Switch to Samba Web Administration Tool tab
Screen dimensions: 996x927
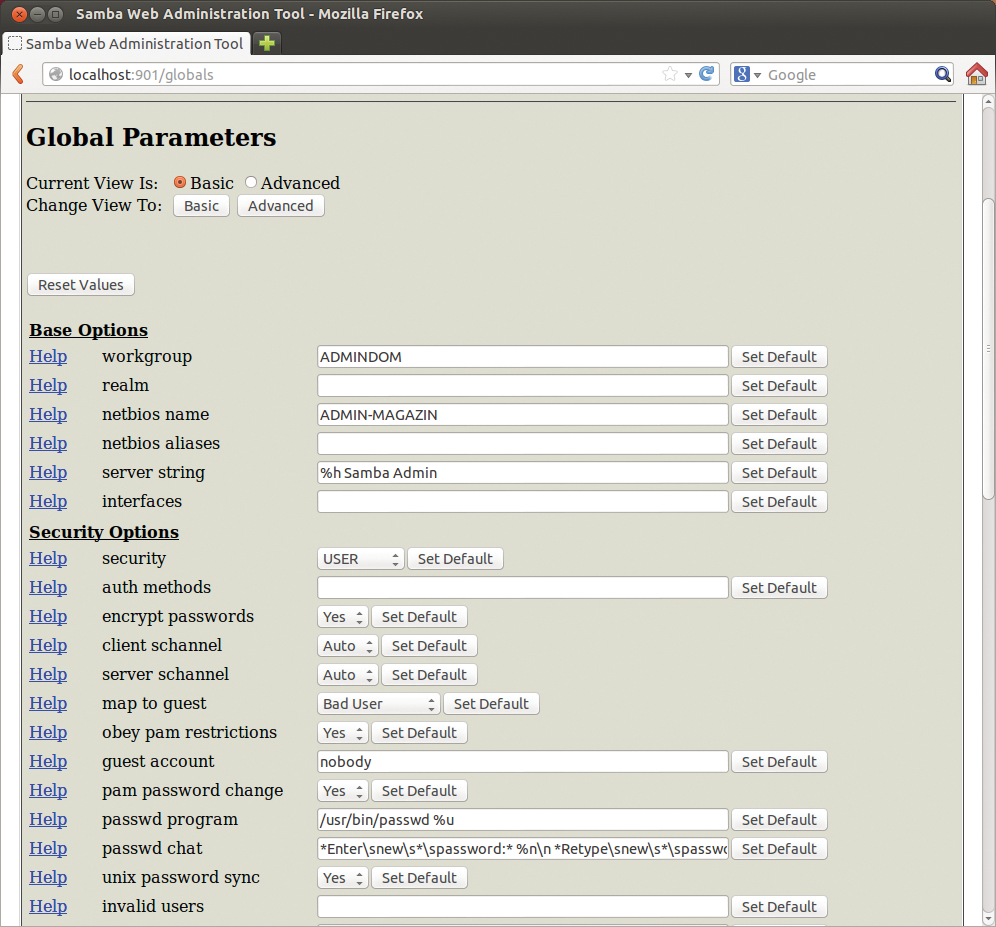[126, 43]
